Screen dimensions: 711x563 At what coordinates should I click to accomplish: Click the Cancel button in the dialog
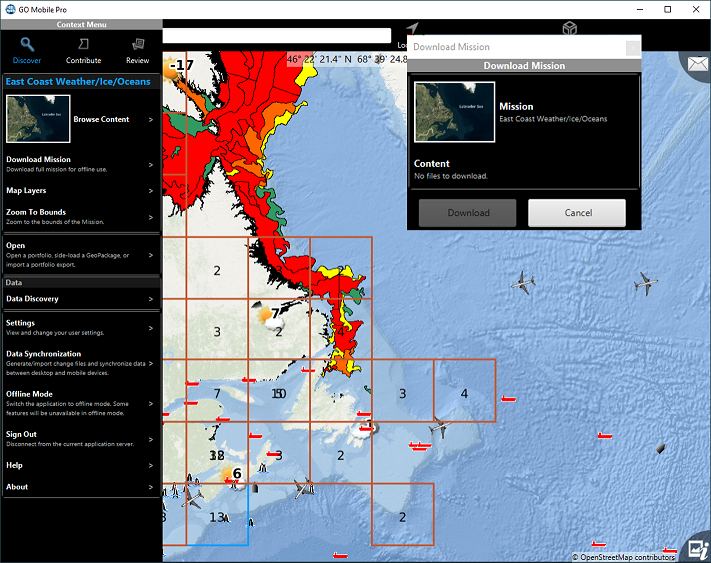577,213
